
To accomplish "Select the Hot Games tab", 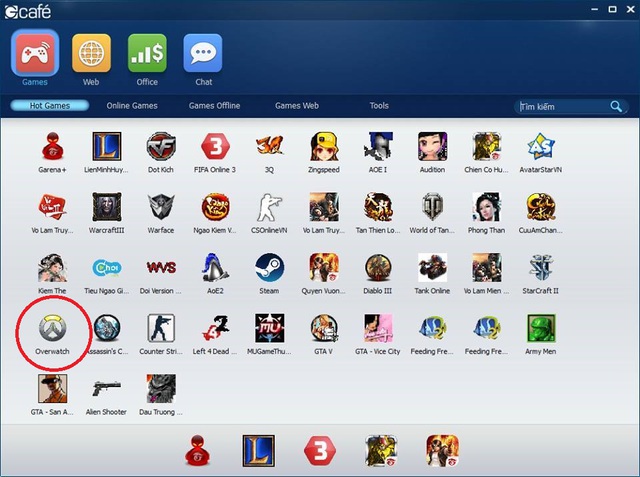I will [50, 106].
